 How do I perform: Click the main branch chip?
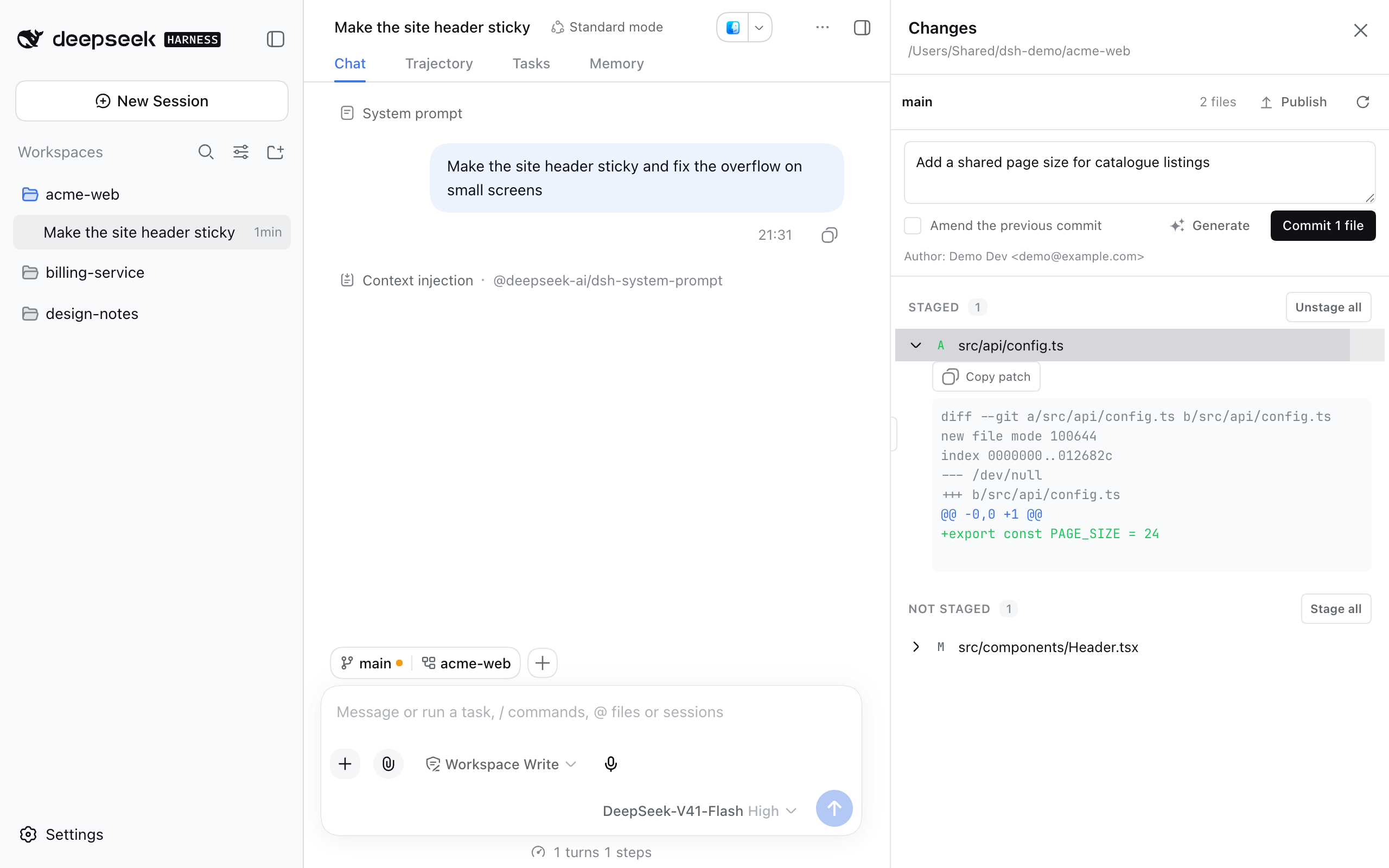coord(372,663)
